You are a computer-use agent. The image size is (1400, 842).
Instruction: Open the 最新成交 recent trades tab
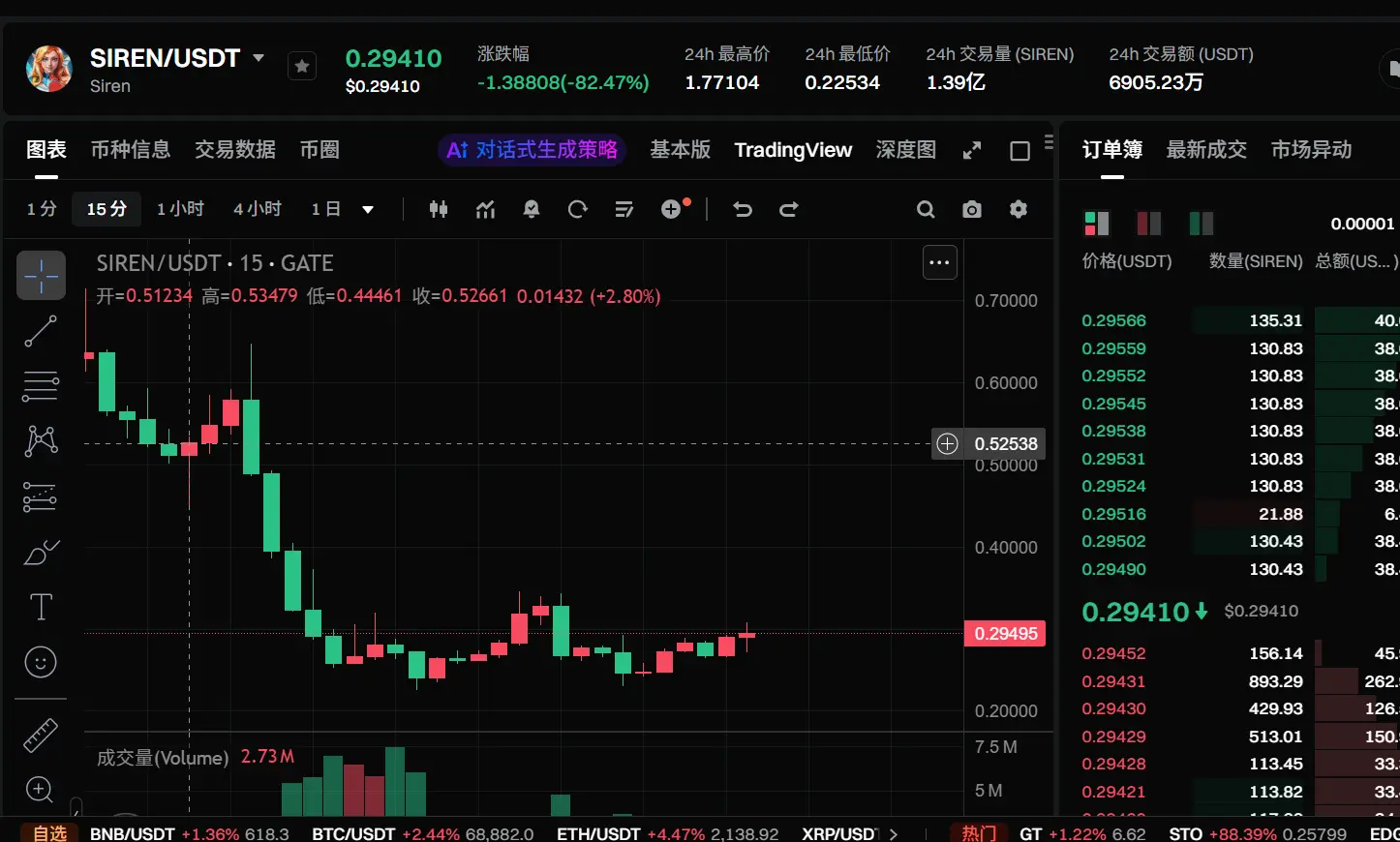1206,150
